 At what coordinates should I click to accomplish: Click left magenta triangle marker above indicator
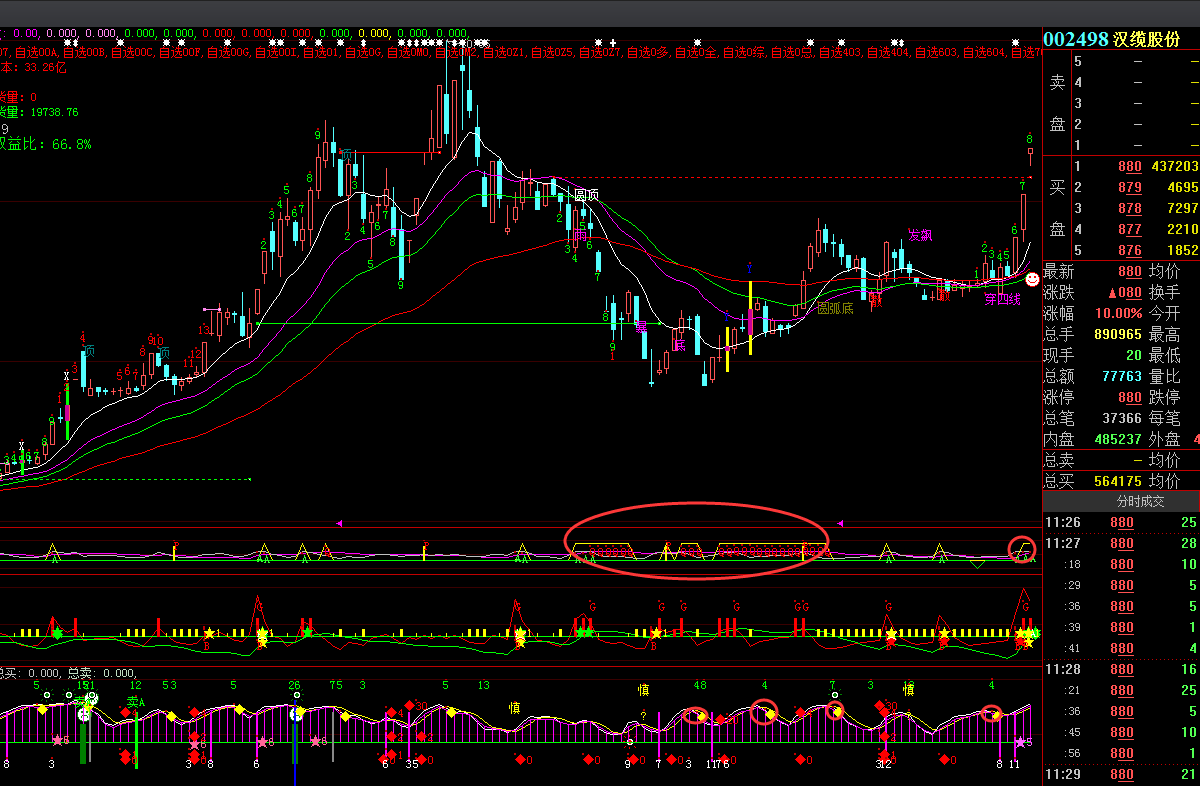click(x=339, y=523)
